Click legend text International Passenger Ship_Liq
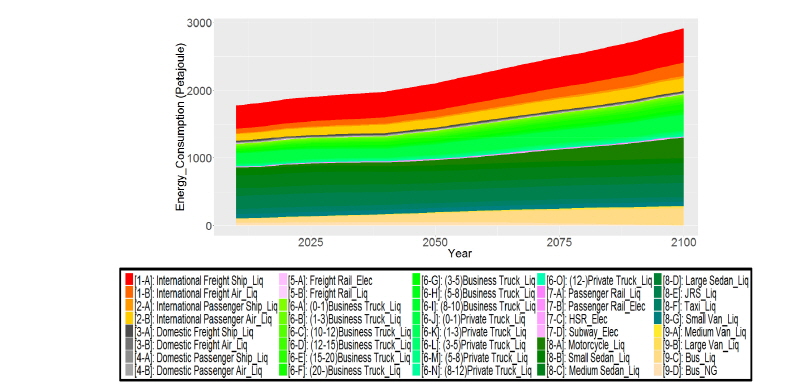The height and width of the screenshot is (391, 800). coord(217,306)
